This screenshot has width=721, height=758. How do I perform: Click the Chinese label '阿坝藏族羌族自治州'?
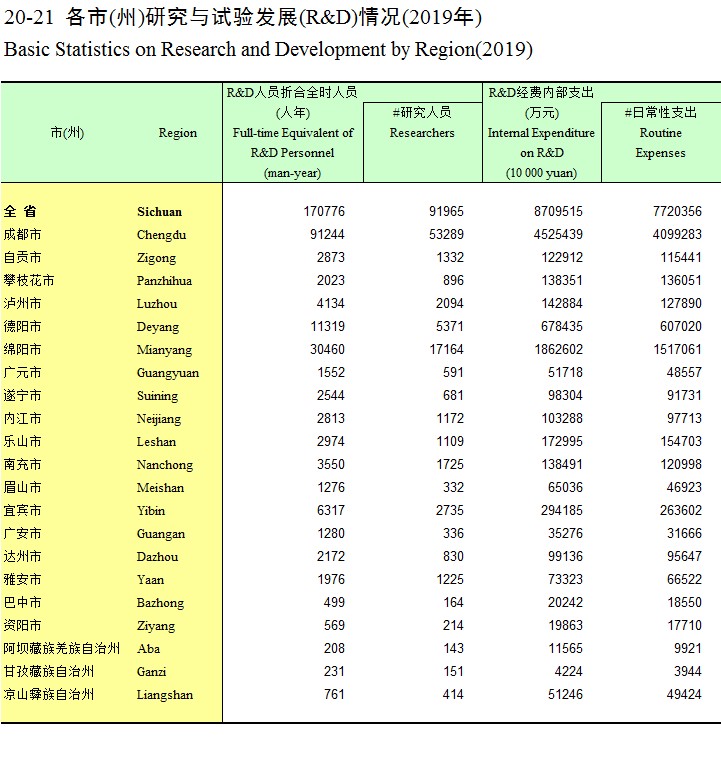click(61, 649)
